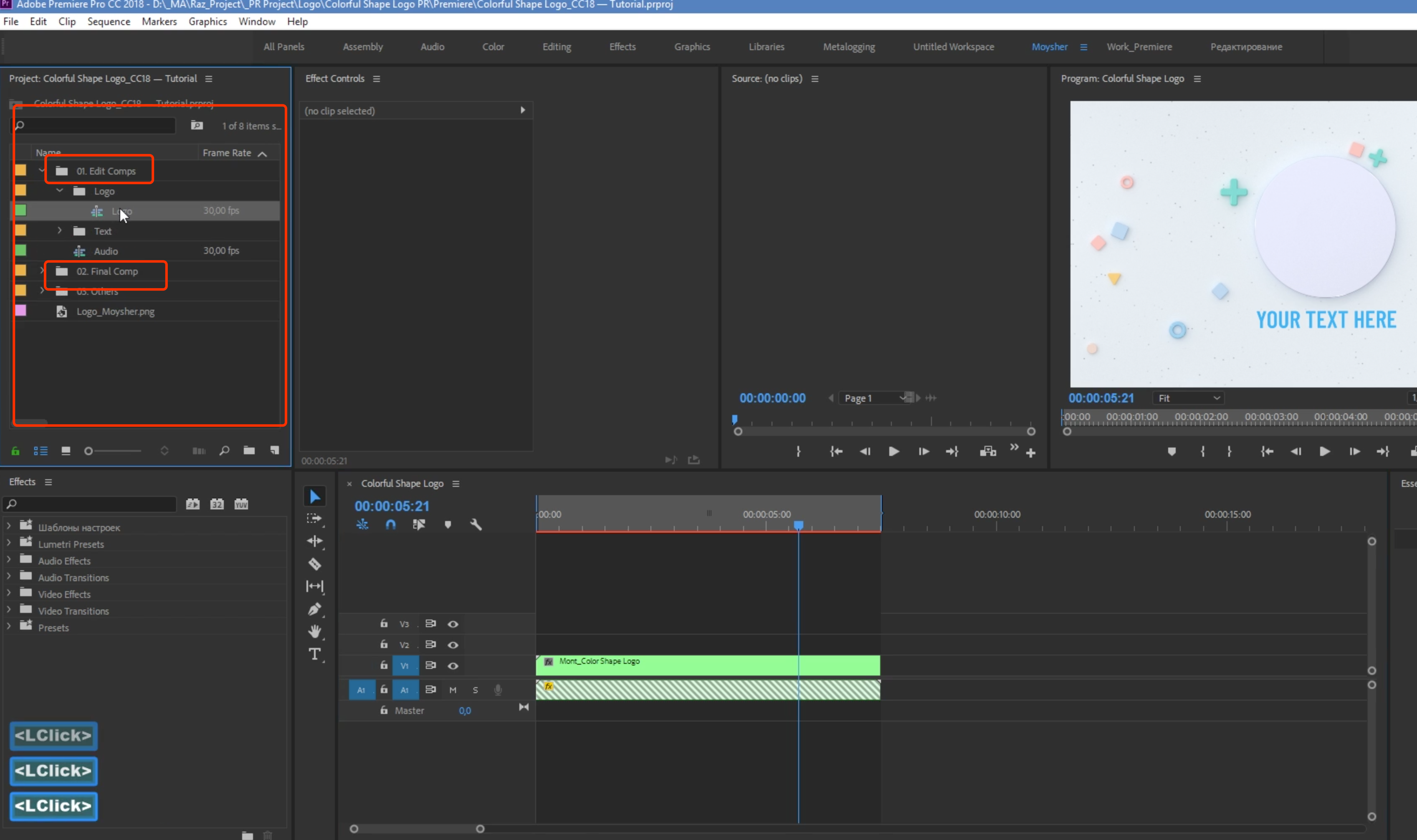Viewport: 1417px width, 840px height.
Task: Click New Bin icon in Project panel
Action: pos(249,450)
